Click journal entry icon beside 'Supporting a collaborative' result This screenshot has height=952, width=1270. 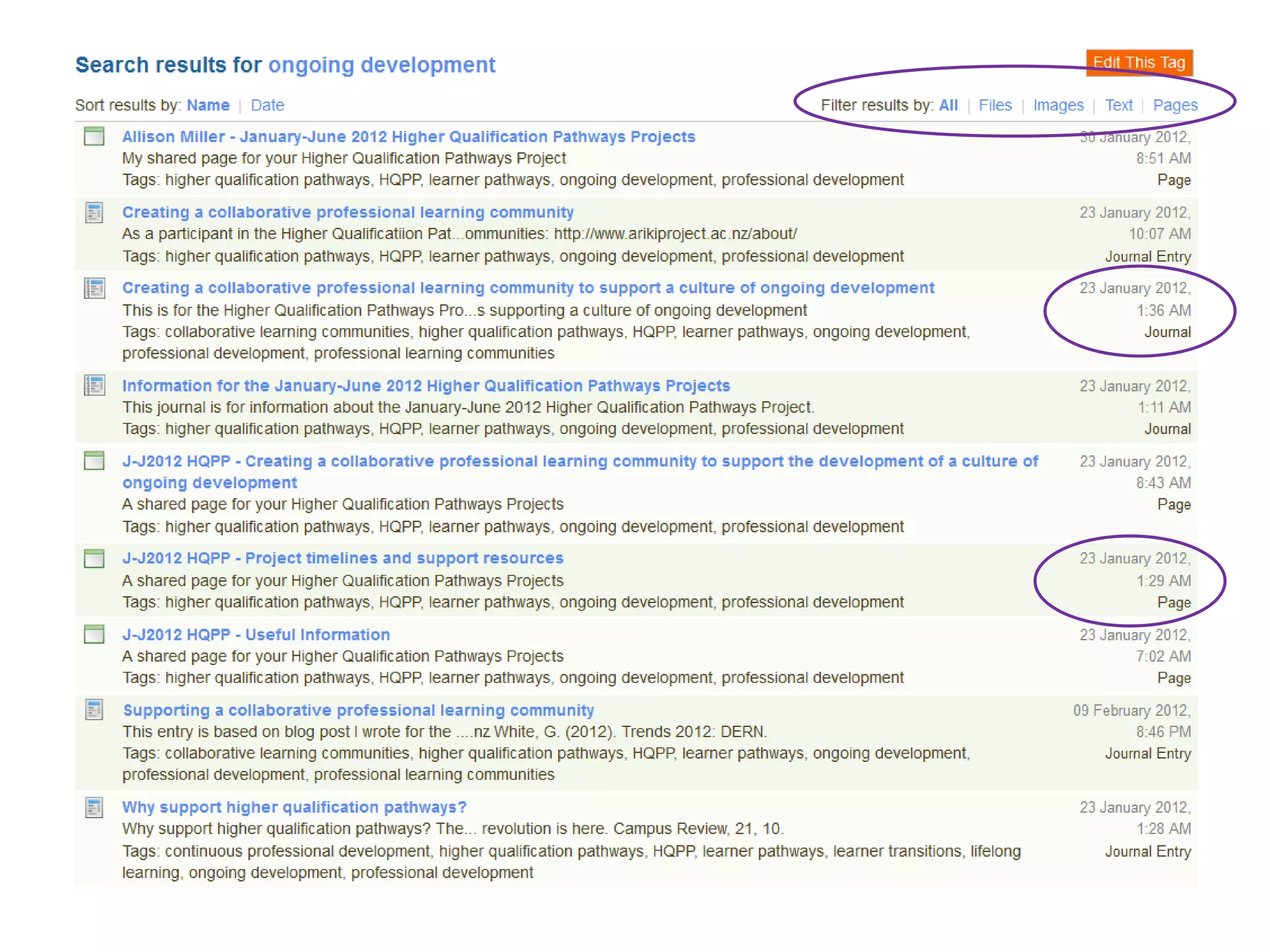click(94, 710)
